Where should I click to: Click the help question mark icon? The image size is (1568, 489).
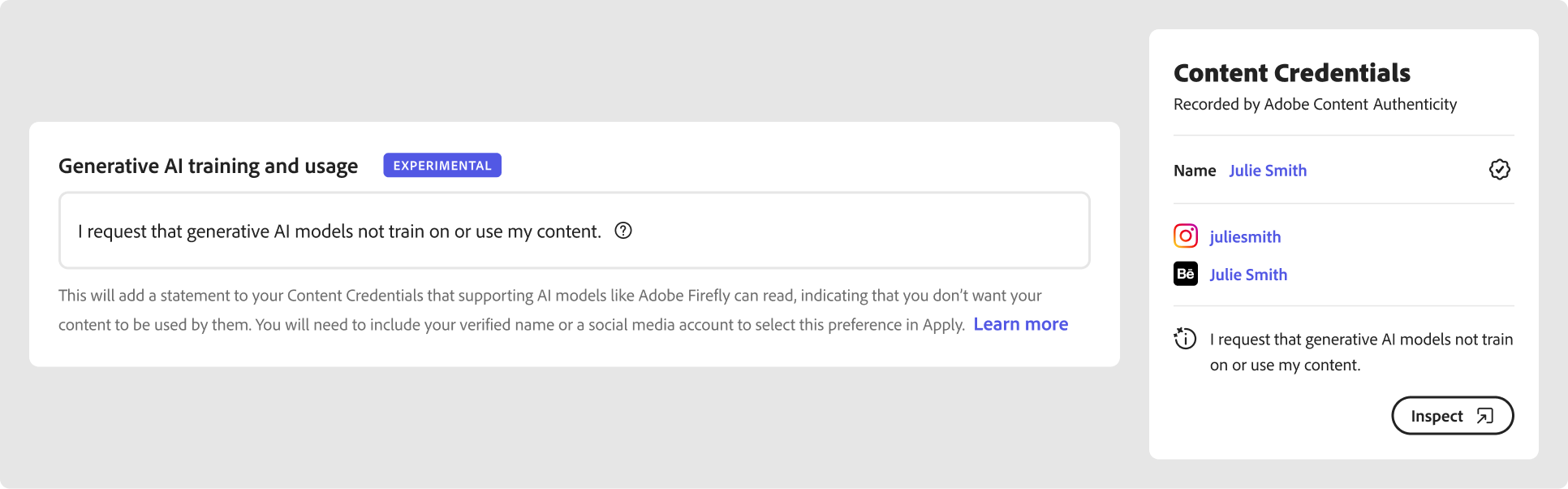[x=623, y=231]
